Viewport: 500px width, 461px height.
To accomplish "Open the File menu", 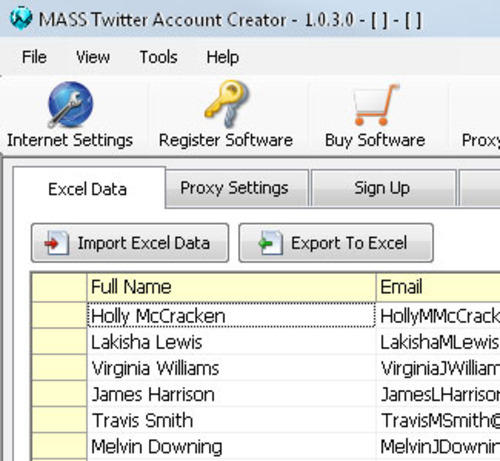I will [34, 57].
